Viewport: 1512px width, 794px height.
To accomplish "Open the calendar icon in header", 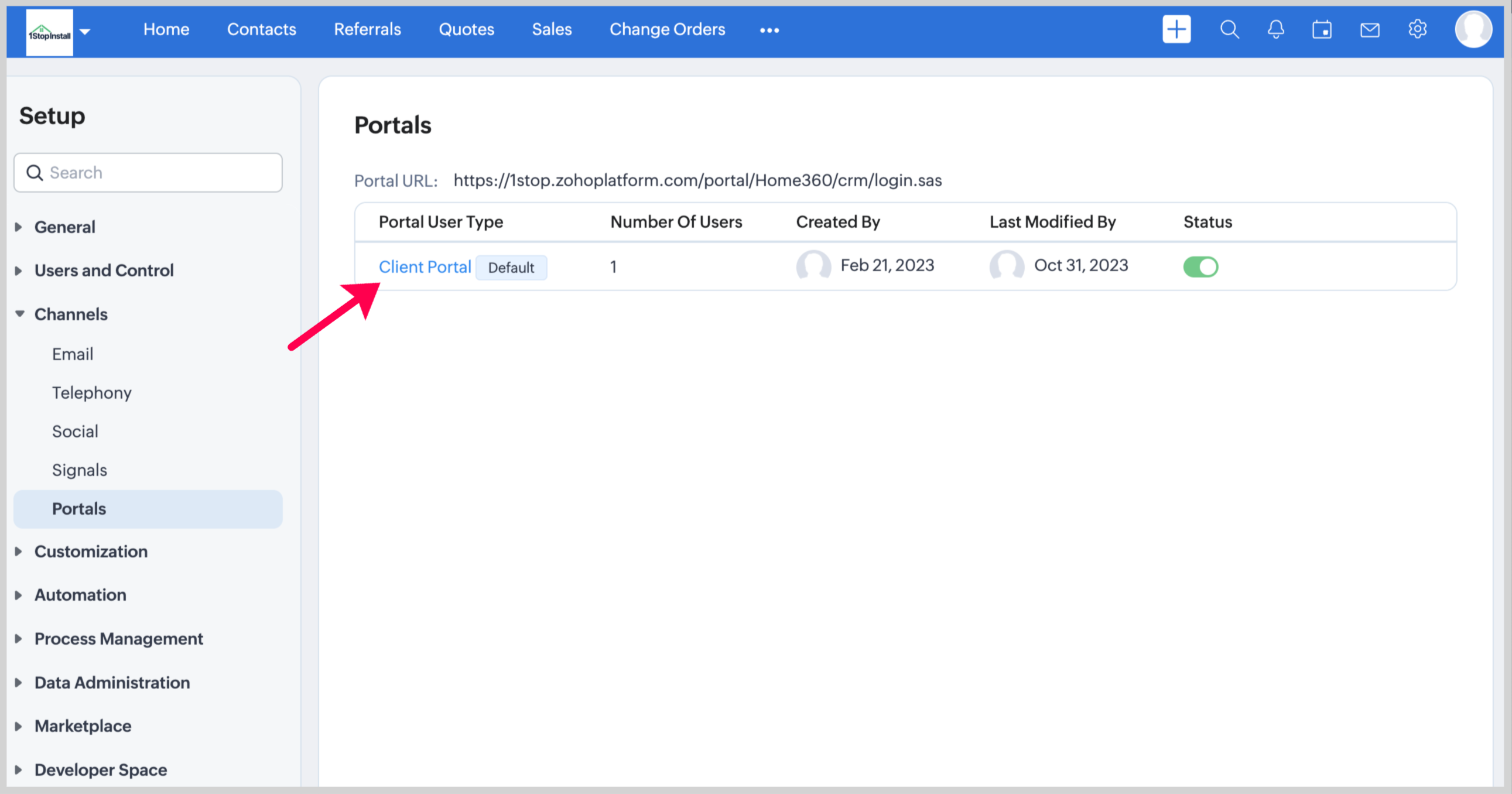I will [x=1322, y=29].
